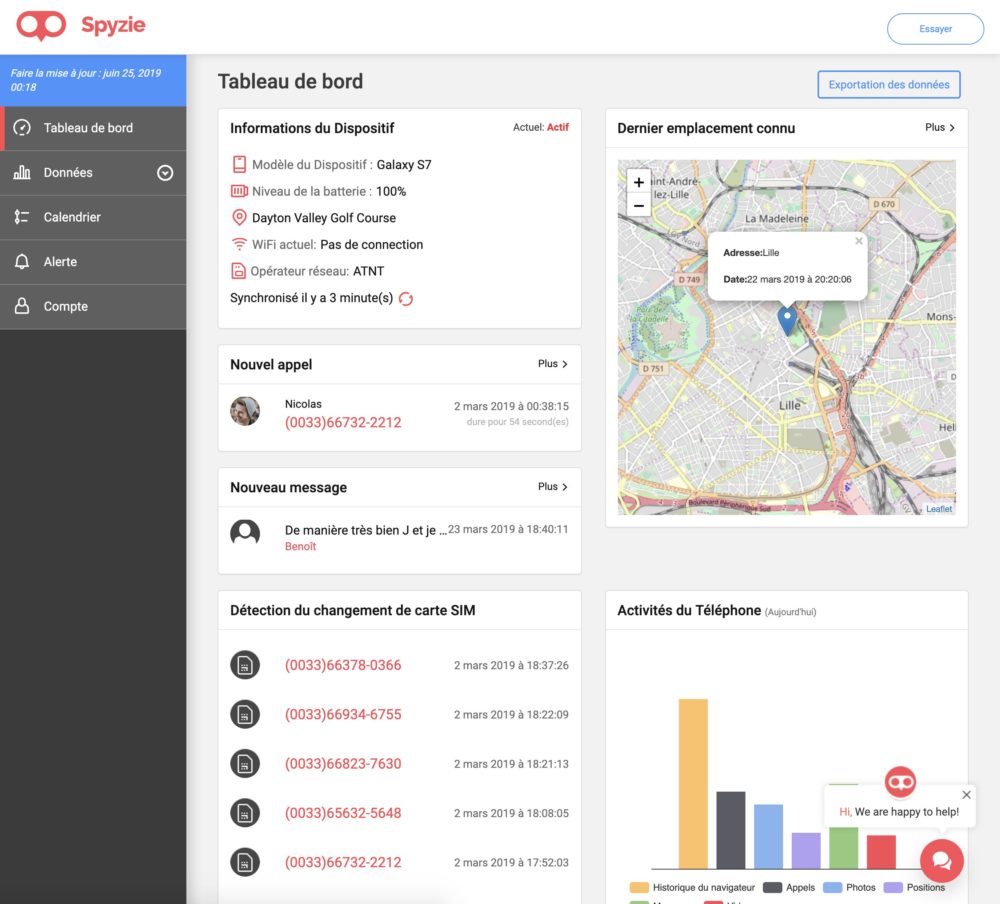Click the sync refresh icon
The height and width of the screenshot is (904, 1000).
406,299
